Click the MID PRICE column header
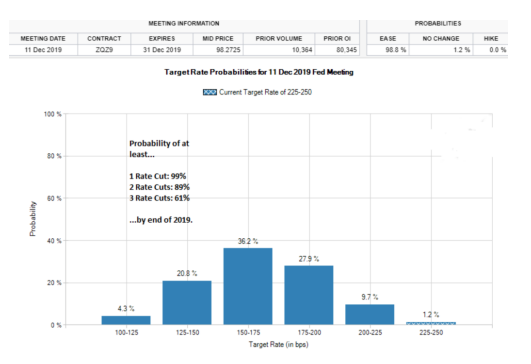Screen dimensions: 531x364 point(218,39)
